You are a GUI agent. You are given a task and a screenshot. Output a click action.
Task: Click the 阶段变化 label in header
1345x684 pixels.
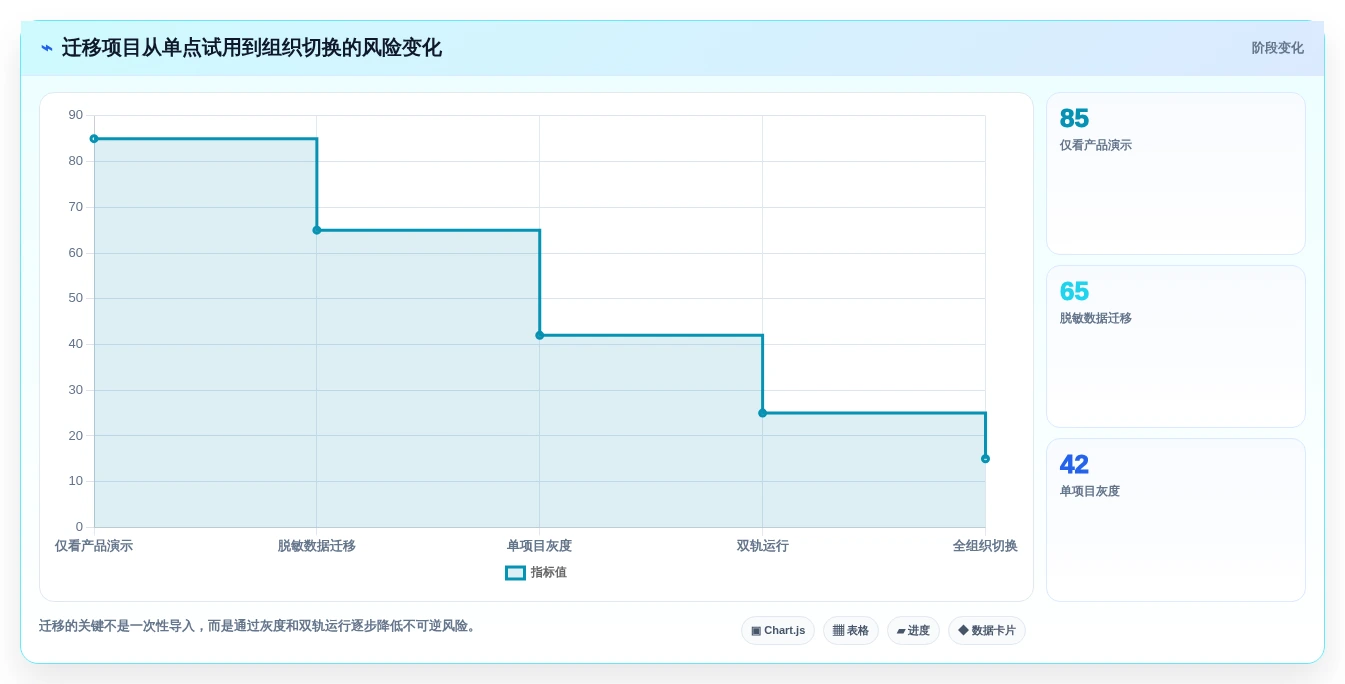(x=1277, y=48)
